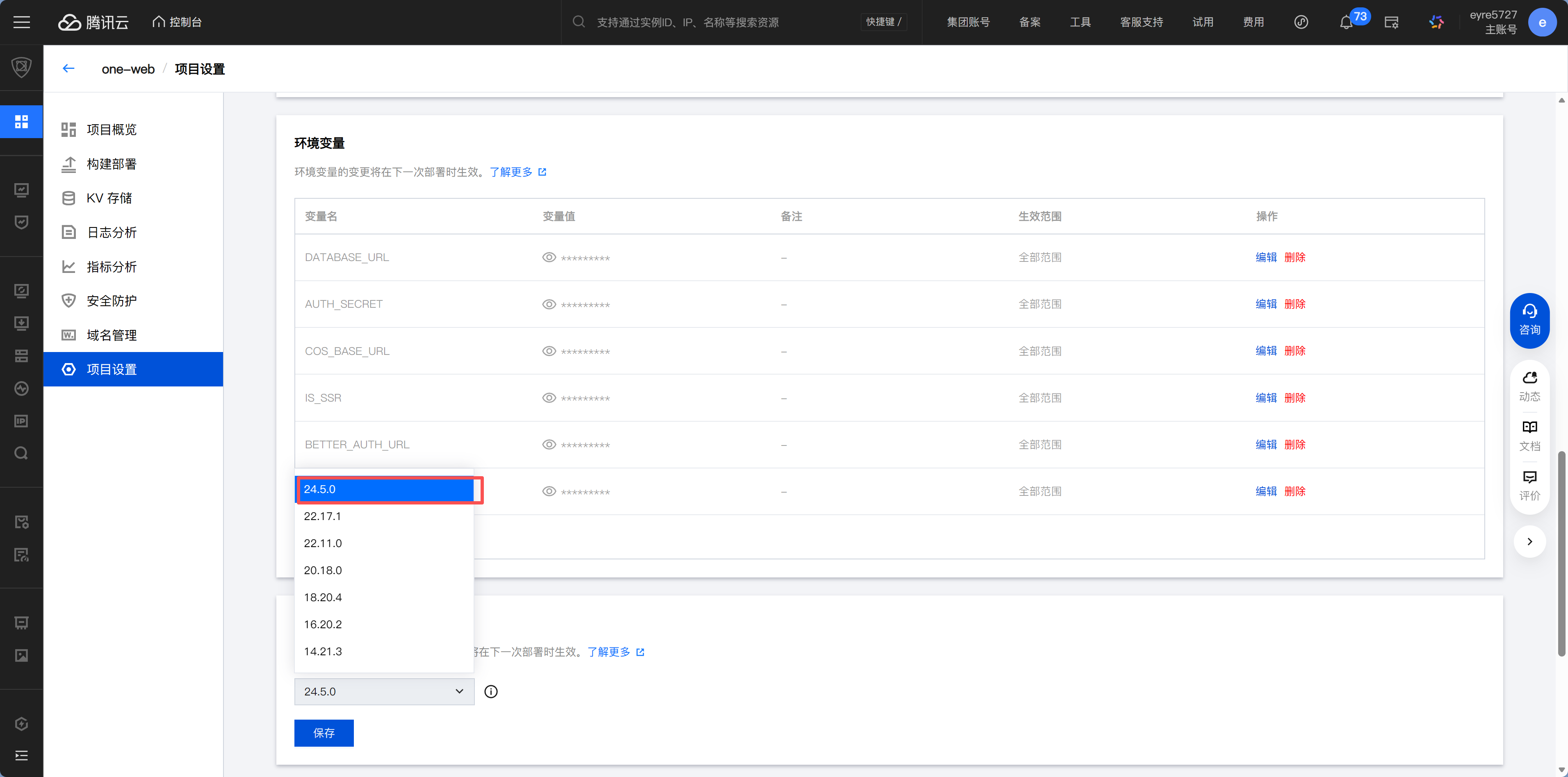
Task: Click the 保存 button
Action: pyautogui.click(x=324, y=733)
